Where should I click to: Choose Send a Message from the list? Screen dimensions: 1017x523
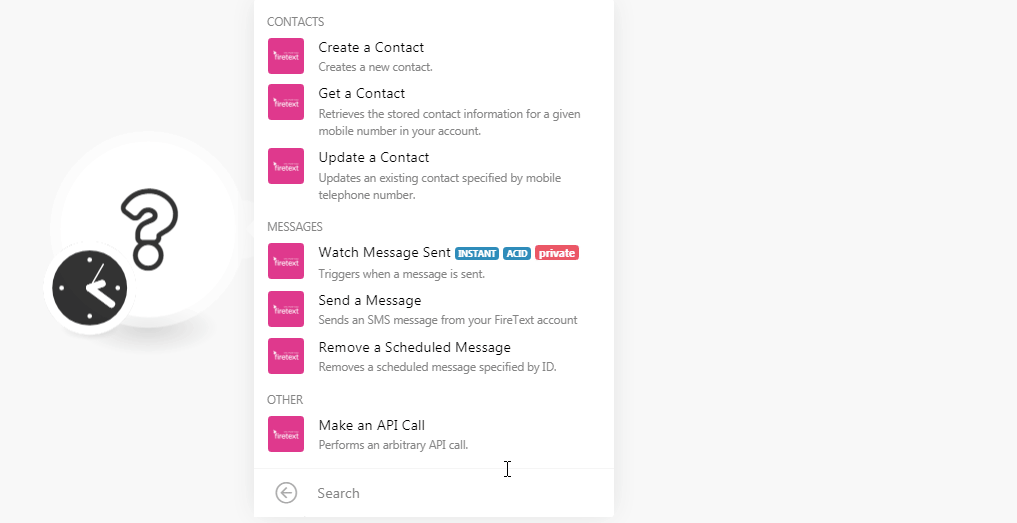tap(433, 309)
